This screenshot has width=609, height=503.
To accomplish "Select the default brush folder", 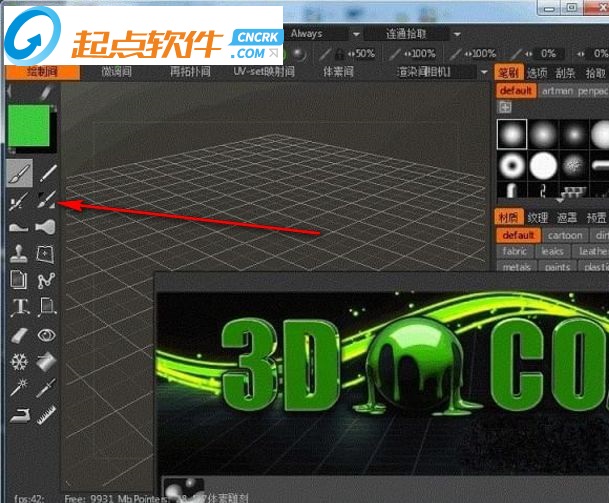I will pyautogui.click(x=516, y=91).
